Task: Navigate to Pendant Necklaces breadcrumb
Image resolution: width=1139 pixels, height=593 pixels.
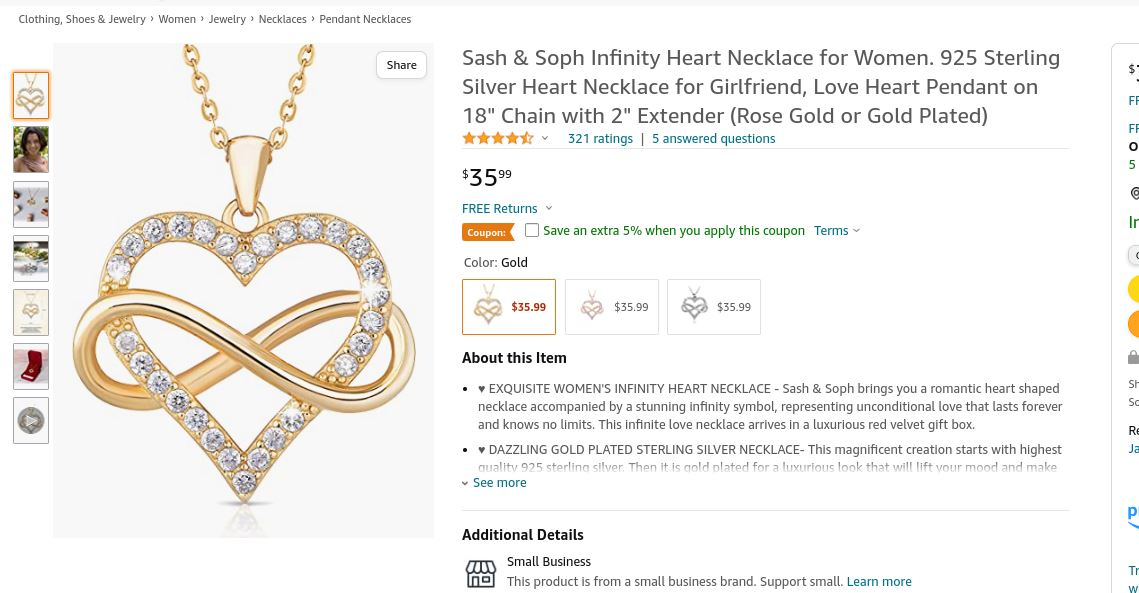Action: click(365, 19)
